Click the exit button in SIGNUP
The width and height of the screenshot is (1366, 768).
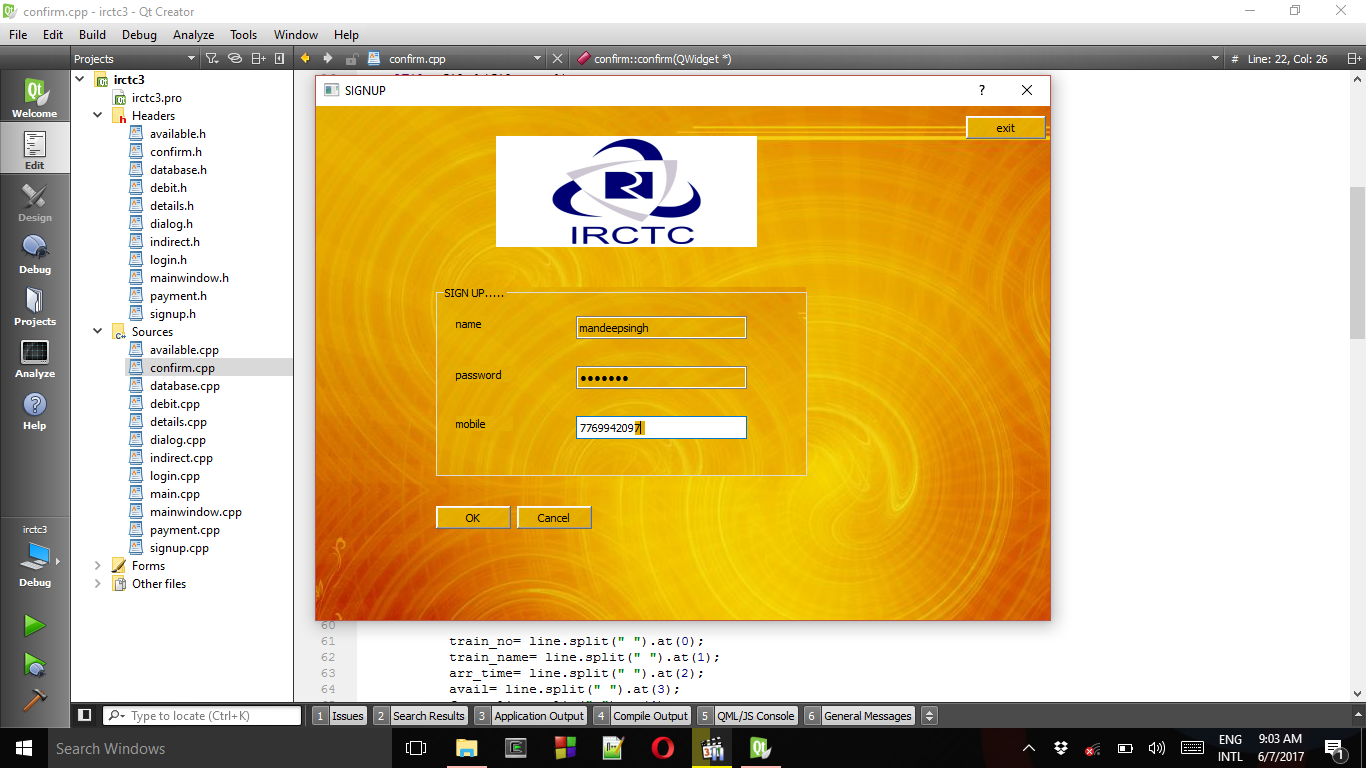[1005, 128]
